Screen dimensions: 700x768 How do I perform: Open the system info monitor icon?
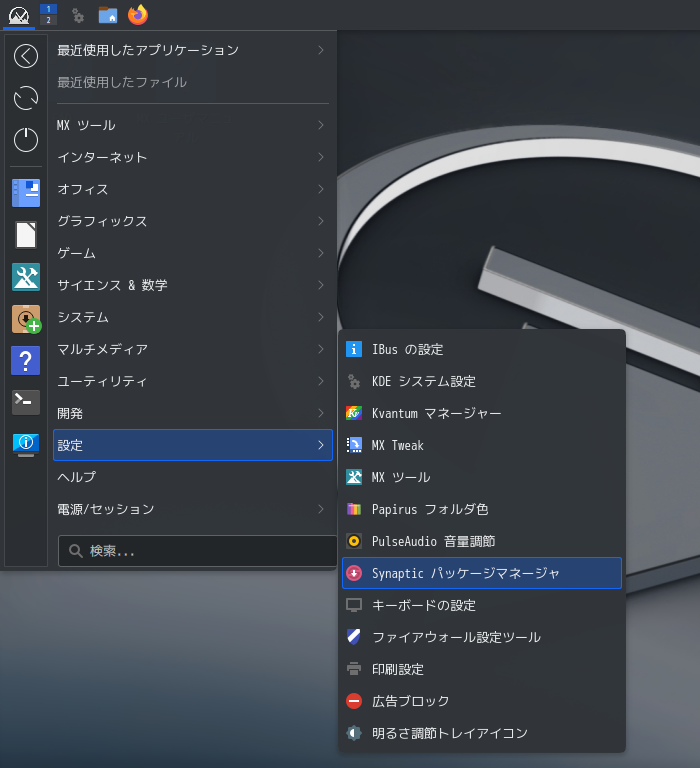[x=26, y=444]
